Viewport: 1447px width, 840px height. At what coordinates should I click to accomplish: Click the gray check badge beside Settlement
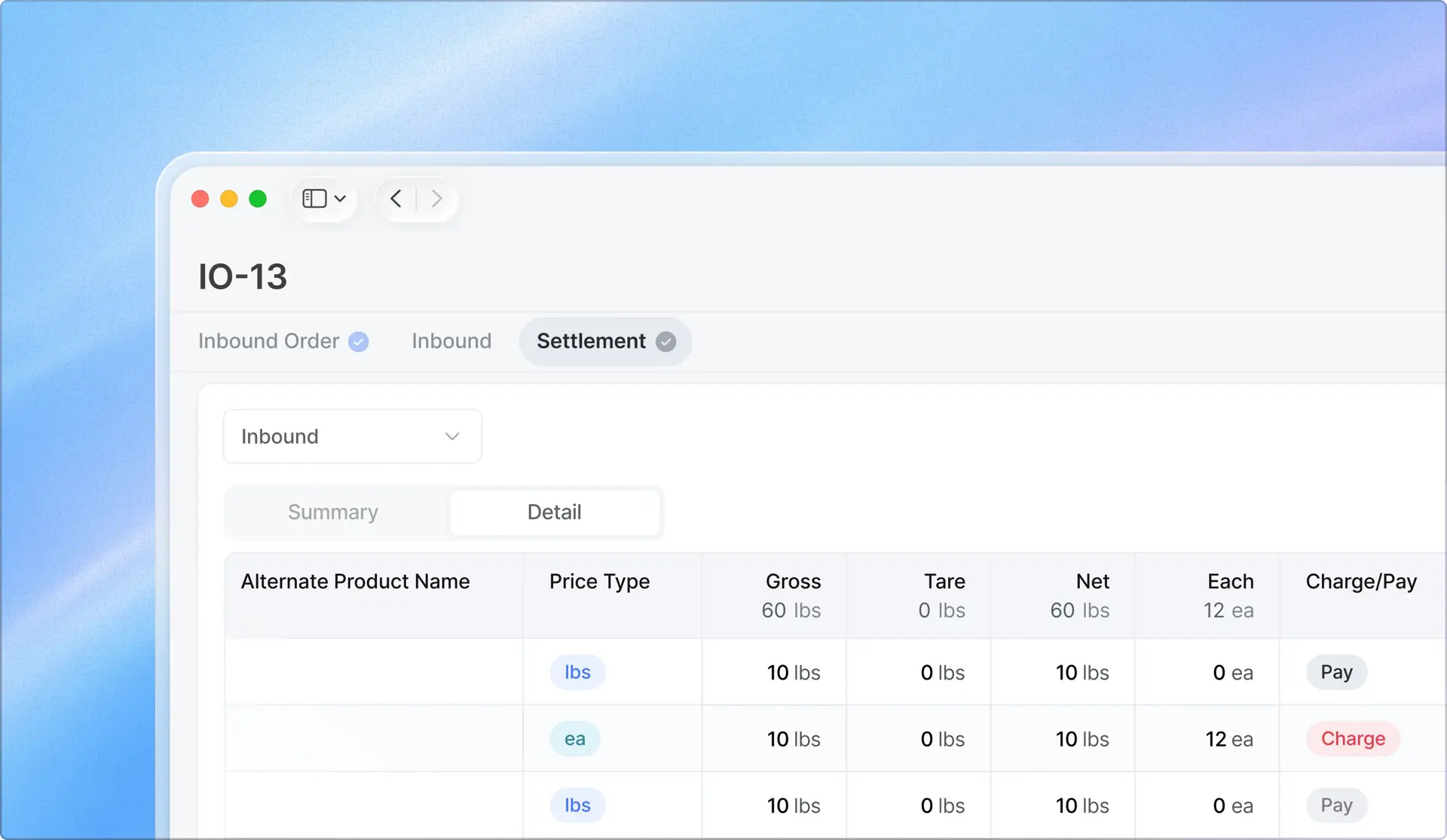coord(665,342)
